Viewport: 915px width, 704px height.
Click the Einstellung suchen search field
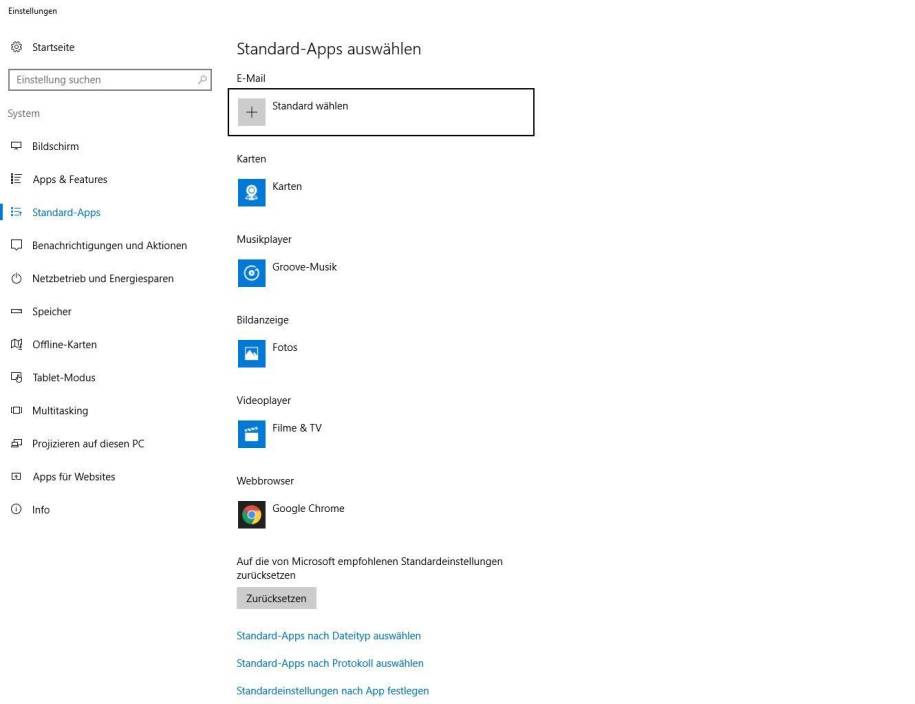(110, 78)
